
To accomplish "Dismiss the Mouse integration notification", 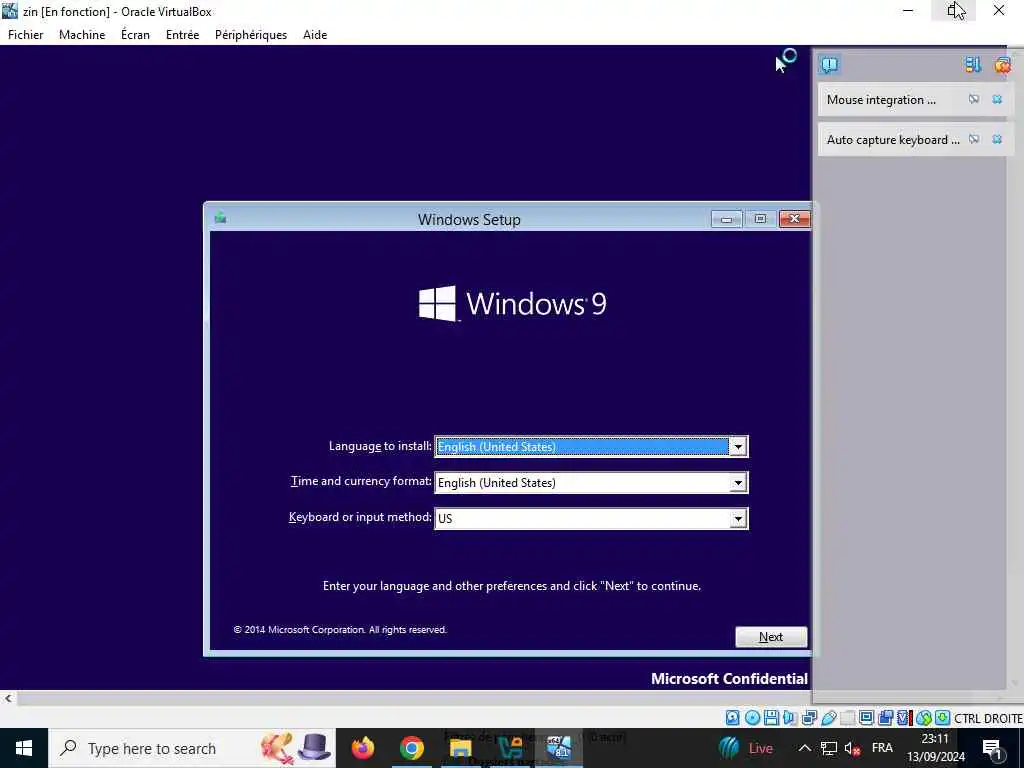I will (997, 99).
